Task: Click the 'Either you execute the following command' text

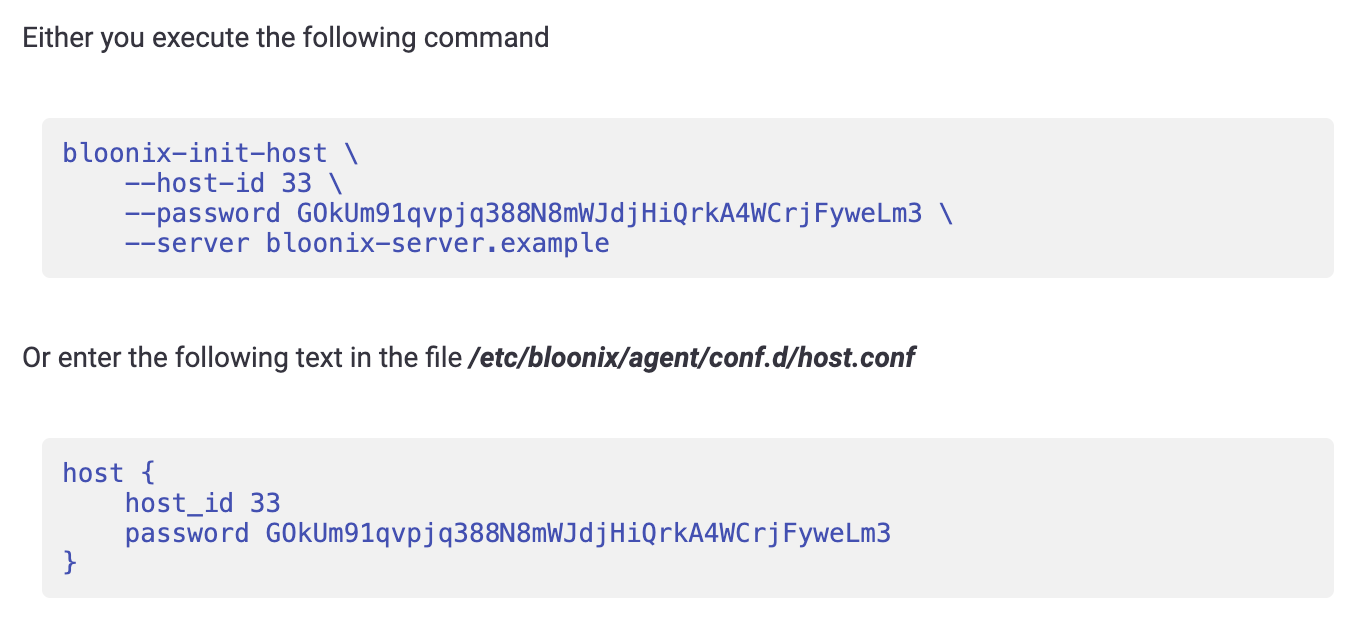Action: click(286, 38)
